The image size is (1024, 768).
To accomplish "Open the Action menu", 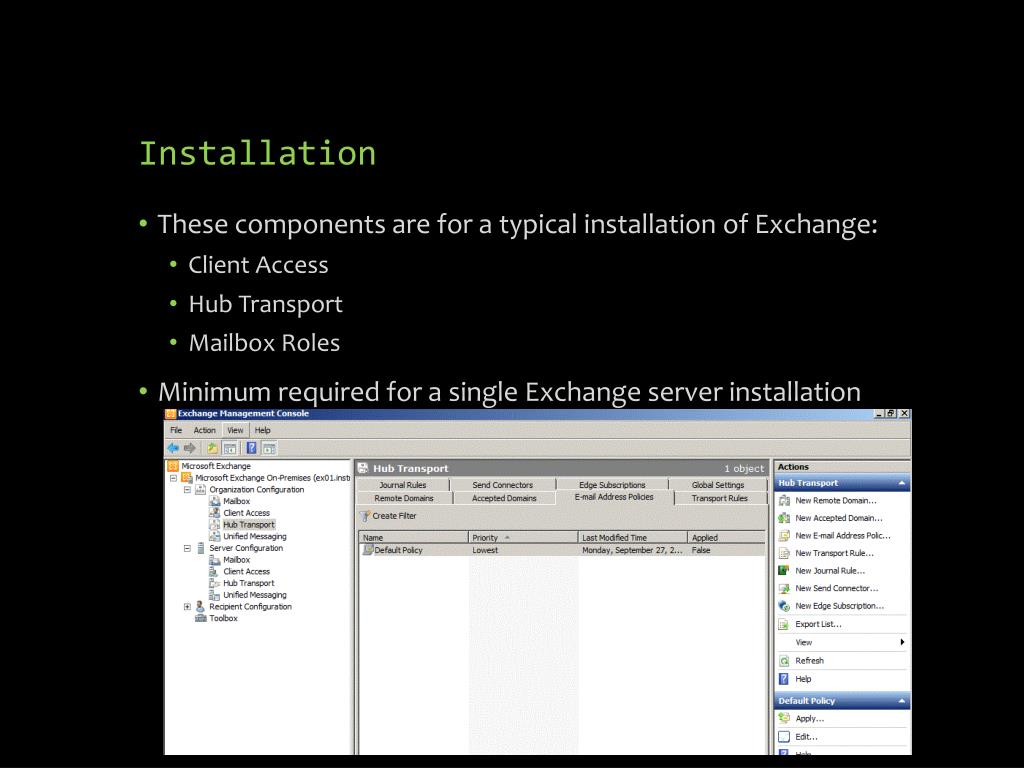I will pyautogui.click(x=204, y=430).
